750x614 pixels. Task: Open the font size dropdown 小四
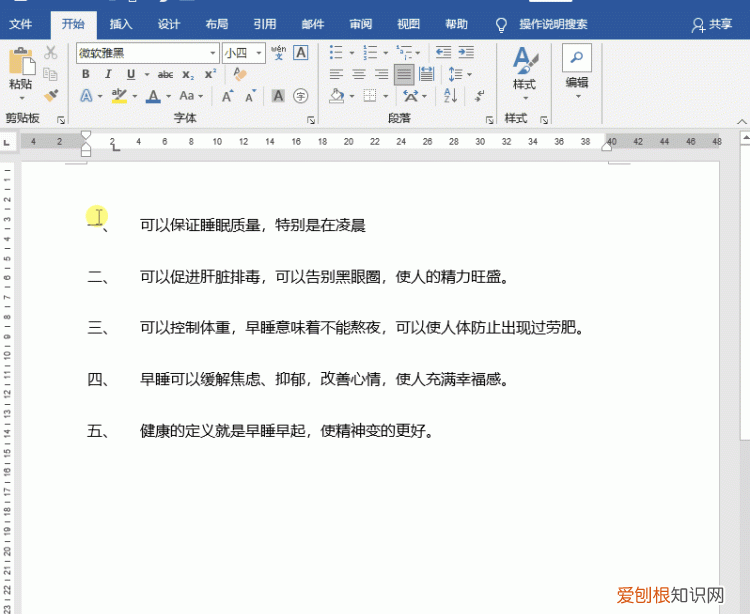pyautogui.click(x=258, y=53)
